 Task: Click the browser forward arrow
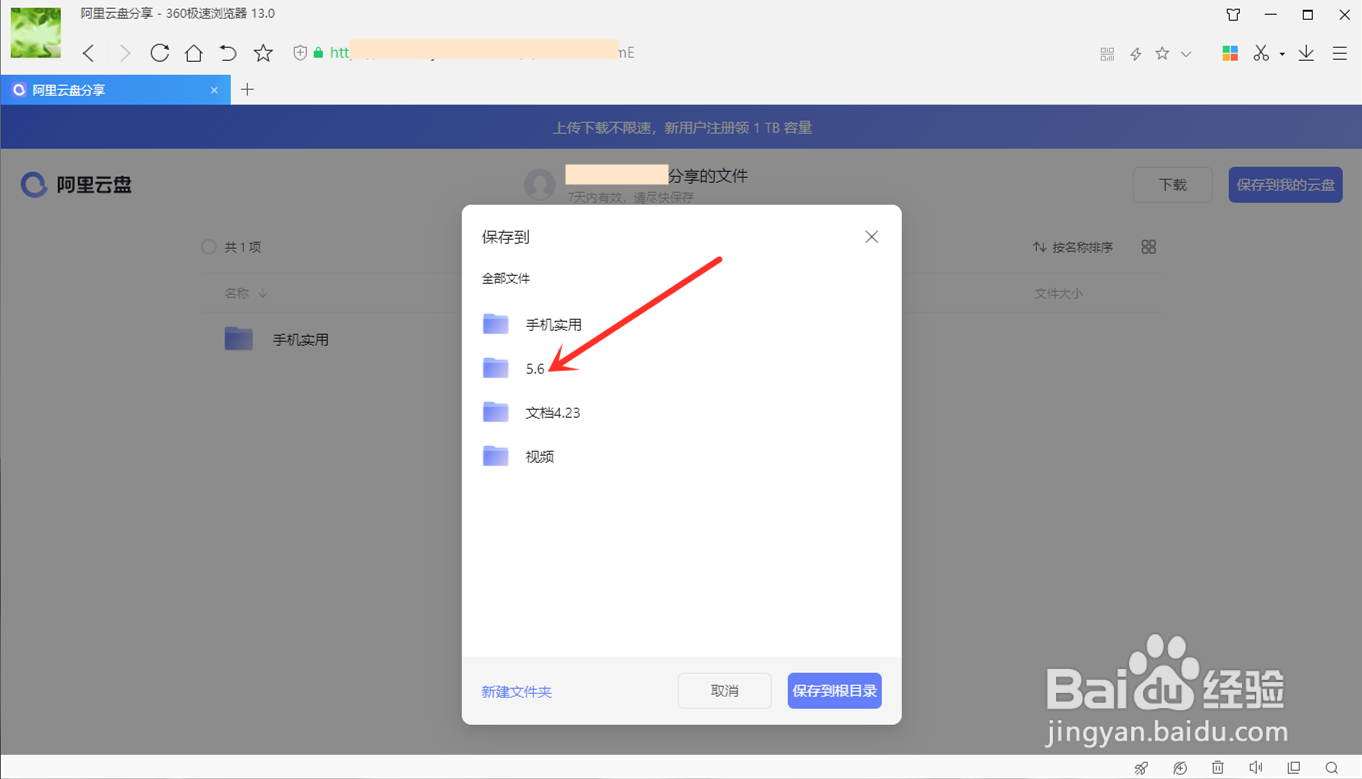coord(124,53)
